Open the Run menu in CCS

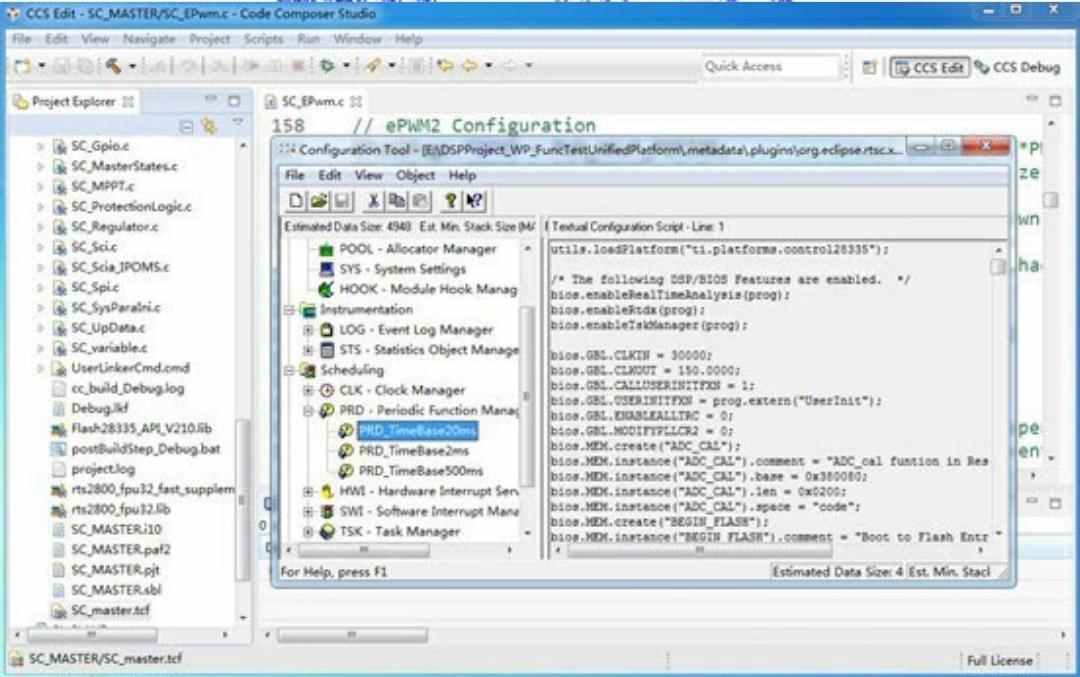[x=309, y=39]
